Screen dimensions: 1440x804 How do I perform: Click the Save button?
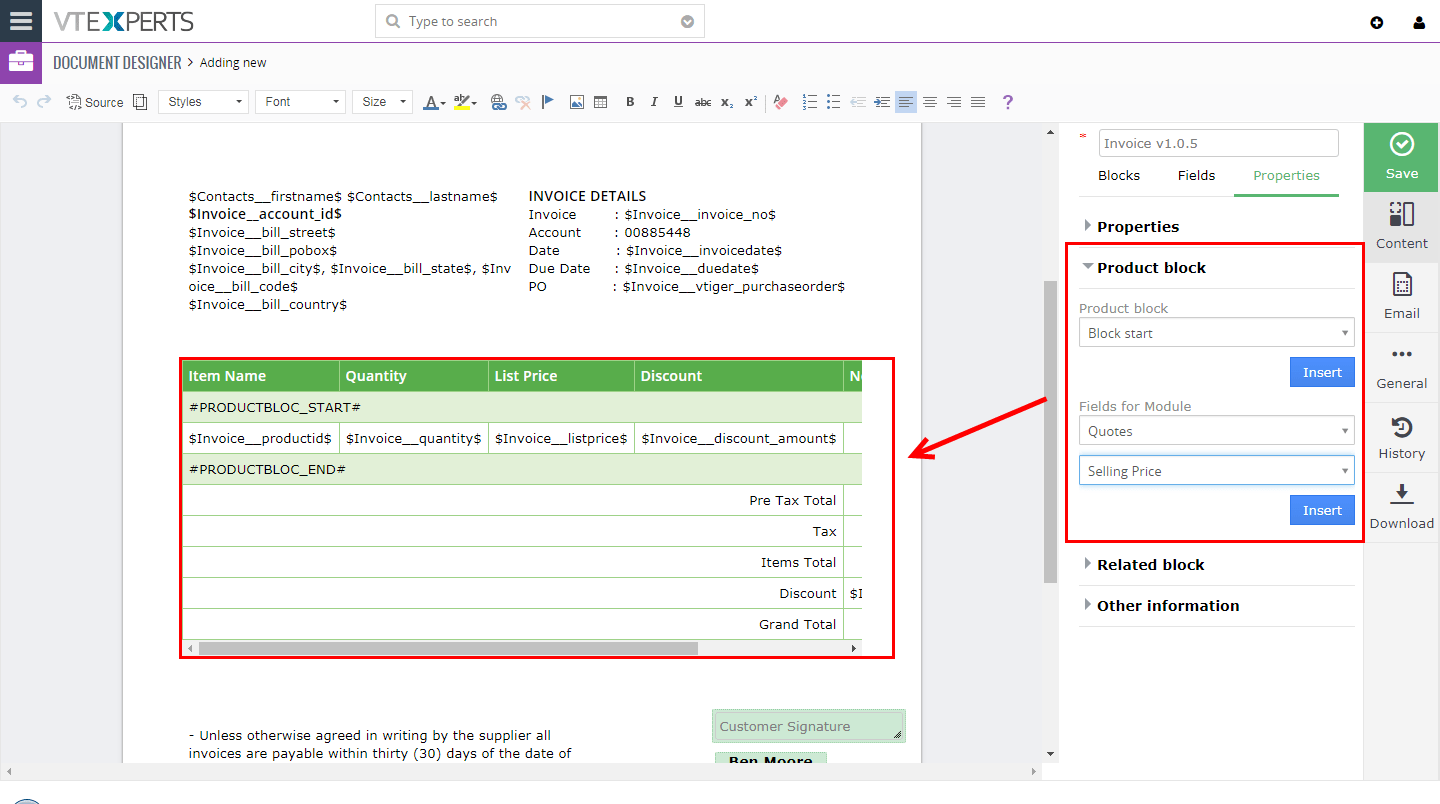click(x=1401, y=157)
